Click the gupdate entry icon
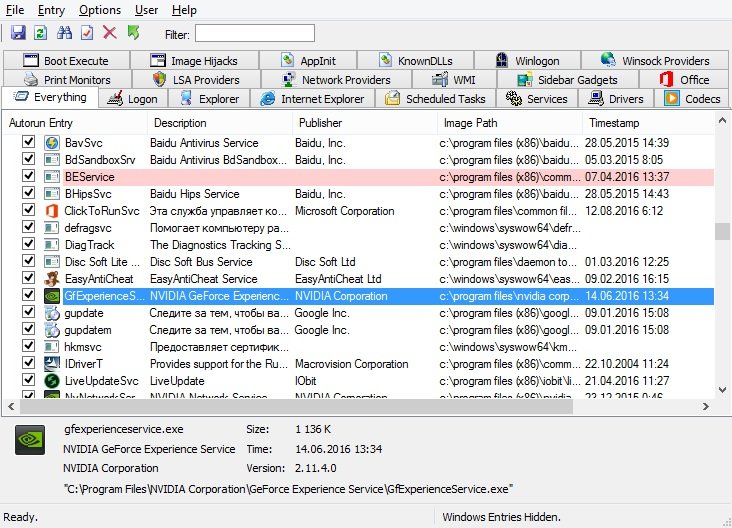 coord(52,313)
